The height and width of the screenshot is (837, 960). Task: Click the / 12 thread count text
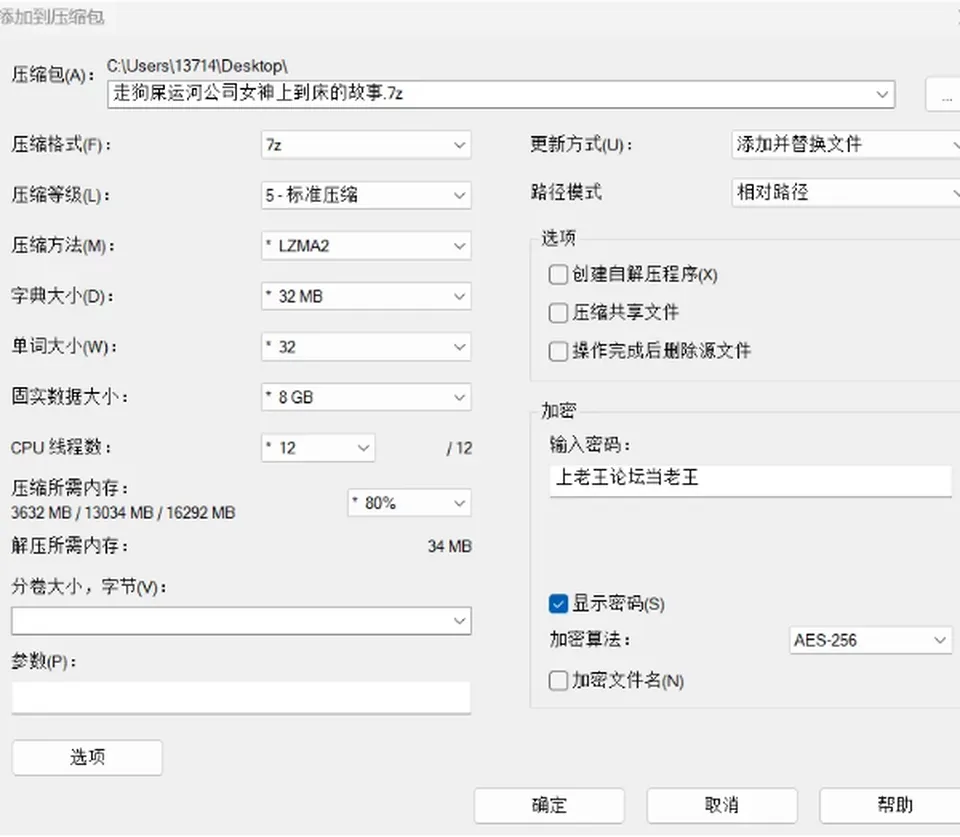point(460,449)
